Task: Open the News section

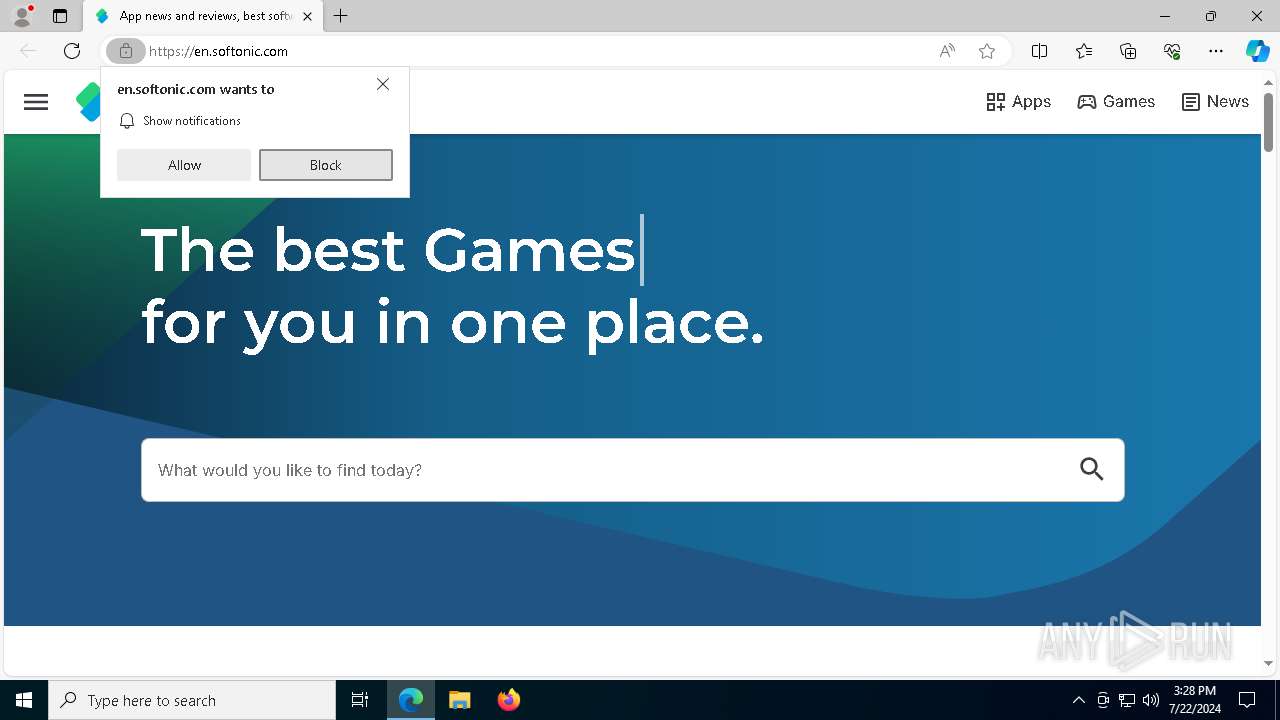Action: [x=1215, y=102]
